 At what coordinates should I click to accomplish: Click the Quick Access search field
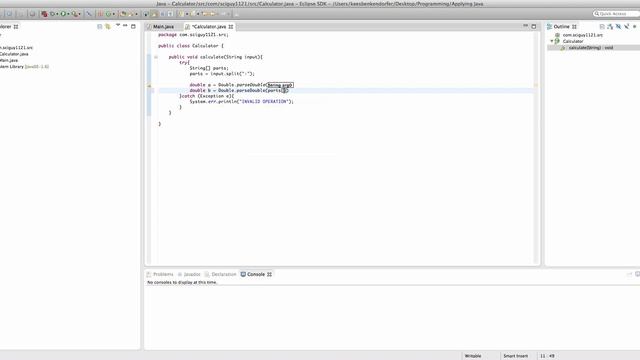[616, 14]
